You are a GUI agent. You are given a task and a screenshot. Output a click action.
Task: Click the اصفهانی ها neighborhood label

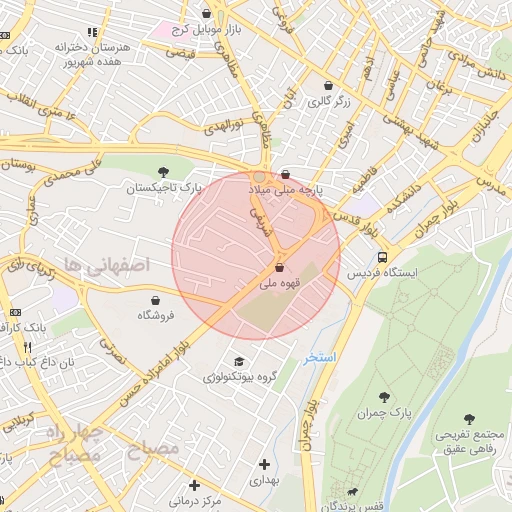tap(107, 265)
